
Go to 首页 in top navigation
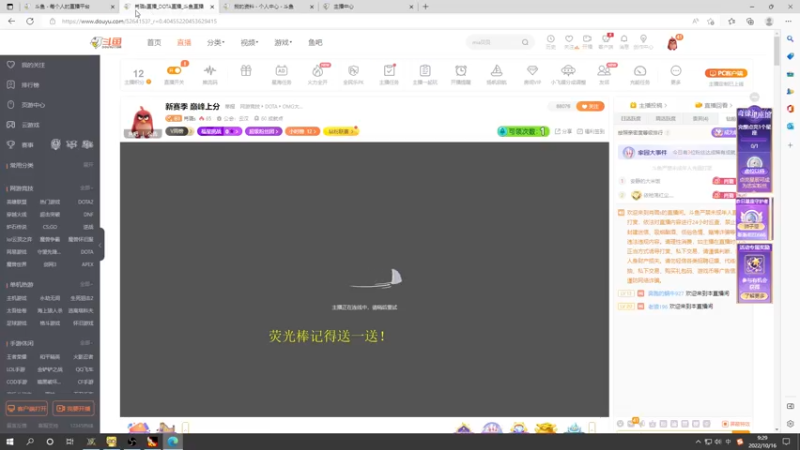tap(154, 42)
